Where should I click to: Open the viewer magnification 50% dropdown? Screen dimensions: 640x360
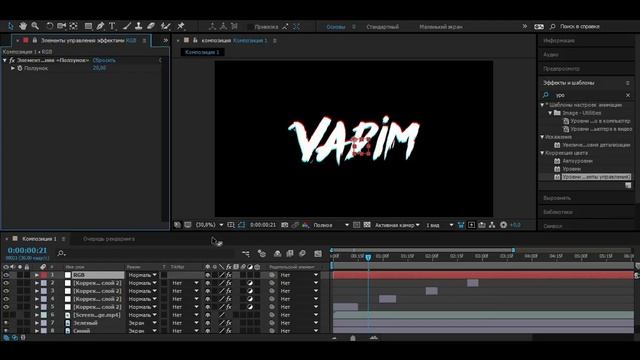coord(209,225)
